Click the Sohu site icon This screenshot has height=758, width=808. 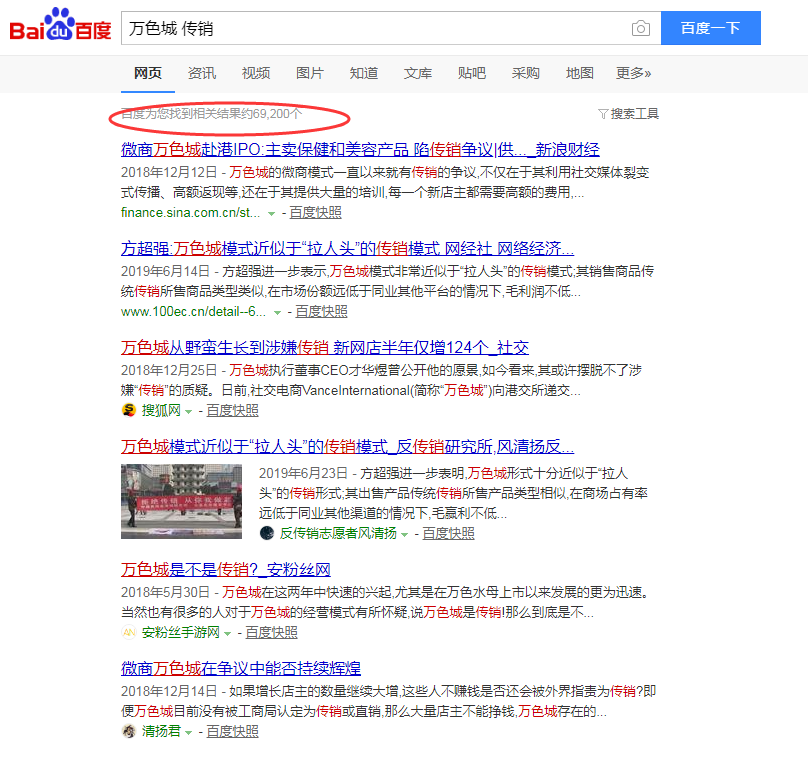[x=128, y=410]
